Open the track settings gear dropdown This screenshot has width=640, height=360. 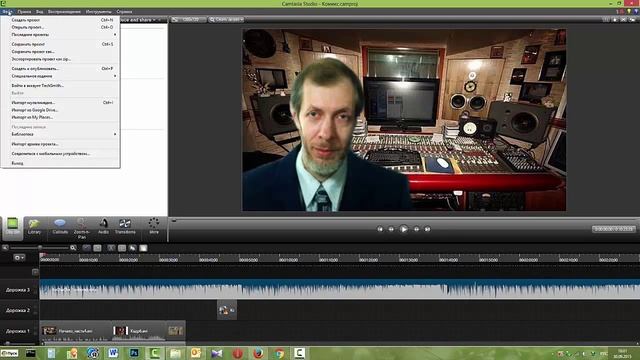(x=19, y=258)
